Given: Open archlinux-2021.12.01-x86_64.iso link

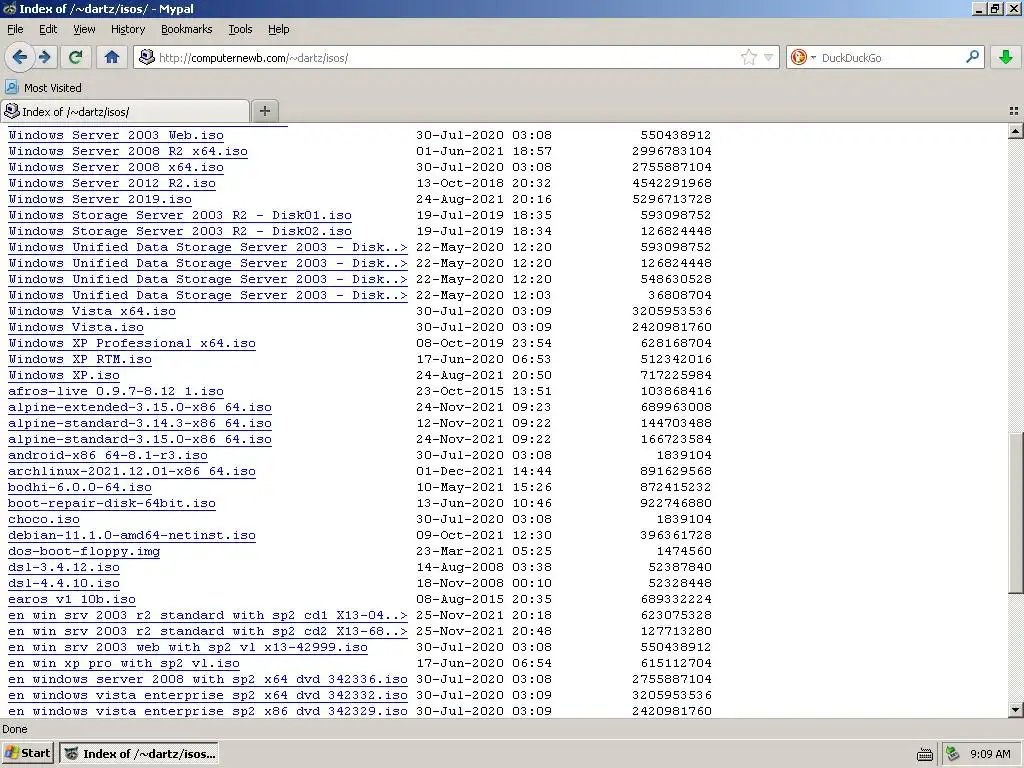Looking at the screenshot, I should point(132,471).
